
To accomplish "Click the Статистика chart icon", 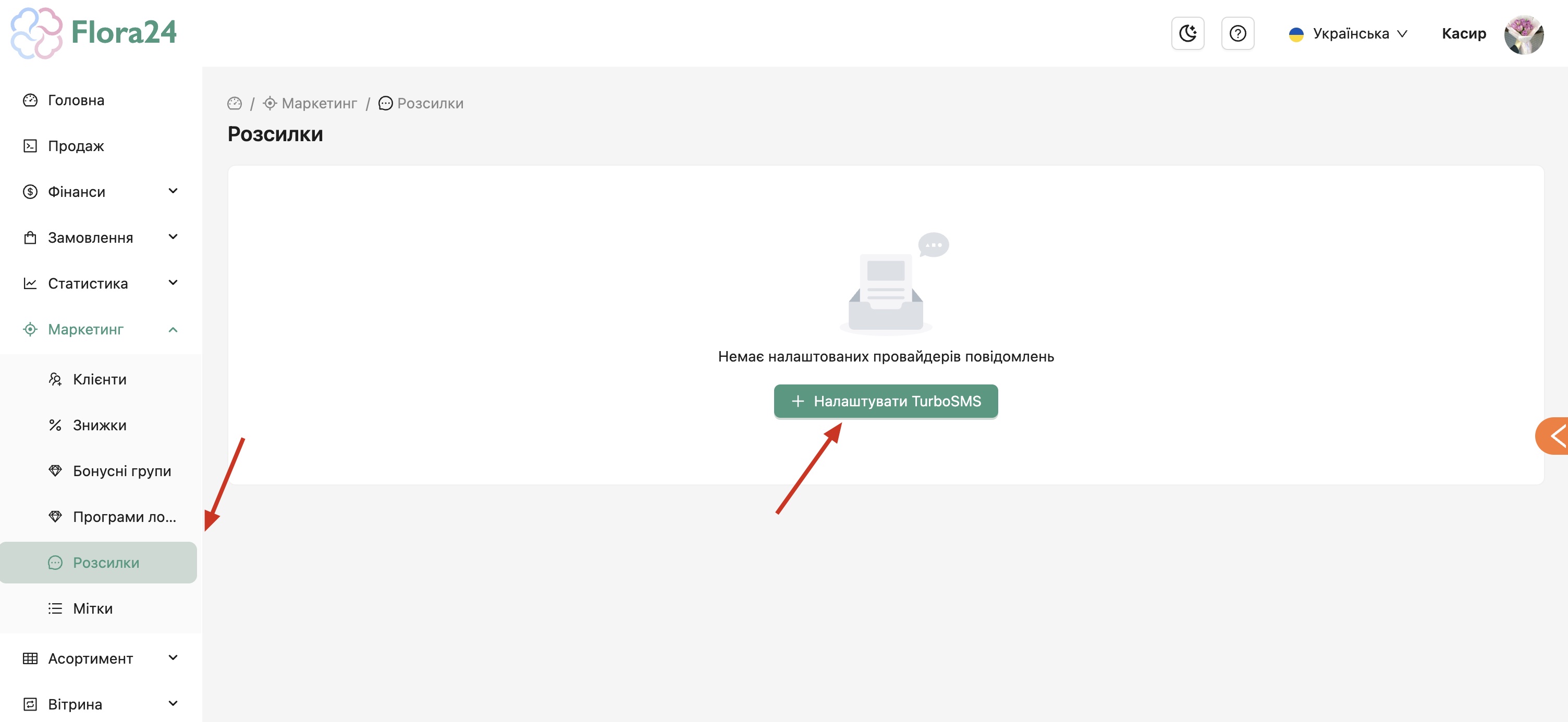I will pyautogui.click(x=30, y=283).
